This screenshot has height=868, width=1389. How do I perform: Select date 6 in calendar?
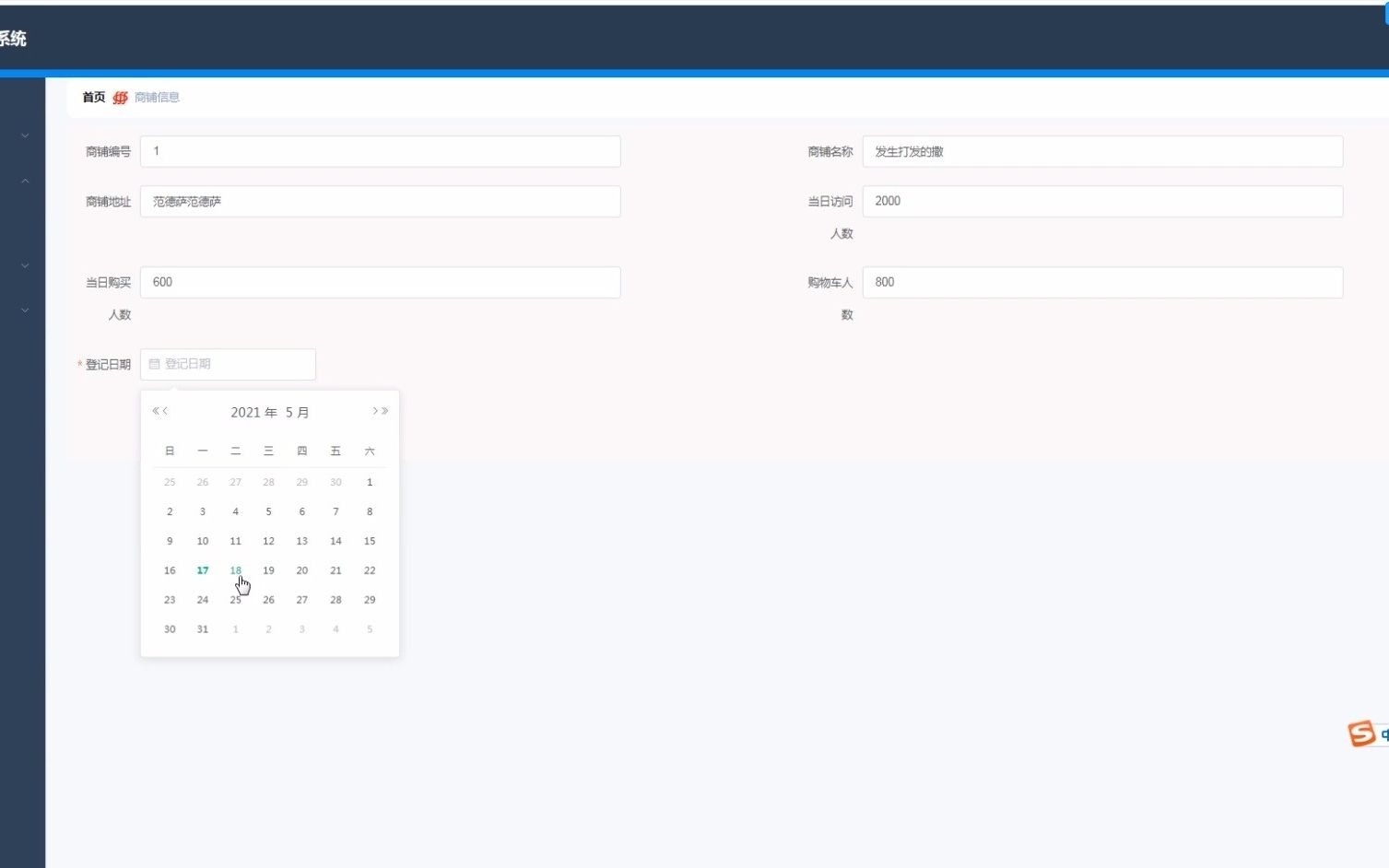(301, 511)
